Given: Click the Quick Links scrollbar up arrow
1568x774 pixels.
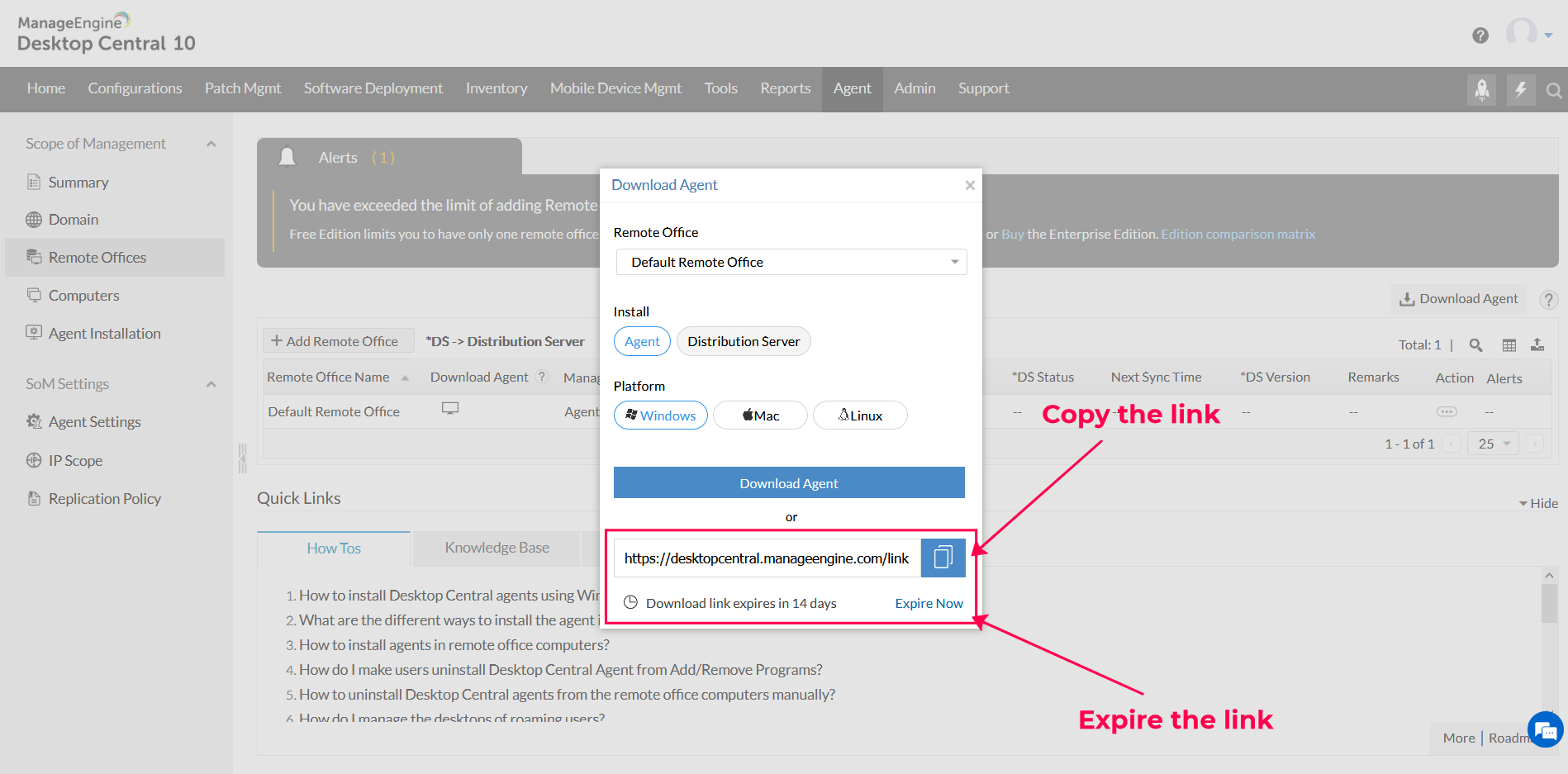Looking at the screenshot, I should (x=1550, y=576).
